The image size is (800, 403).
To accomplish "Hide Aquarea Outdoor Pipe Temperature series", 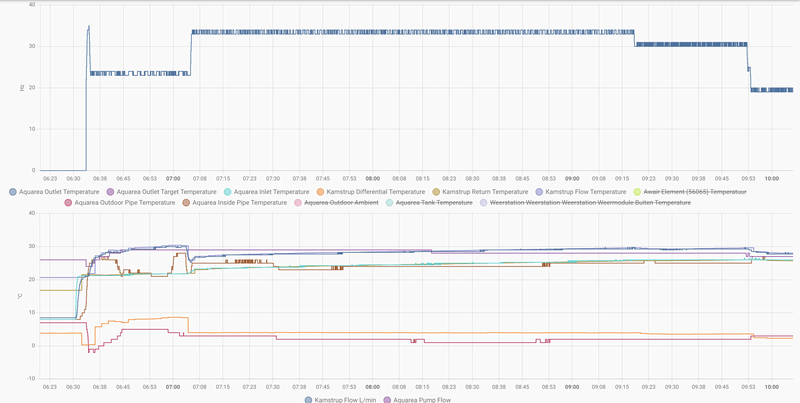I will [119, 203].
